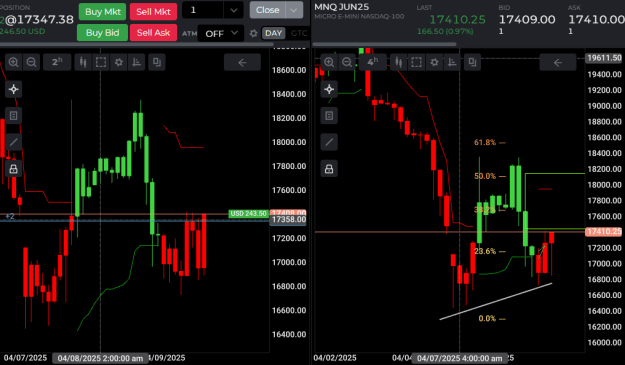Viewport: 625px width, 365px height.
Task: Toggle the lock drawings icon on right chart
Action: [x=329, y=169]
